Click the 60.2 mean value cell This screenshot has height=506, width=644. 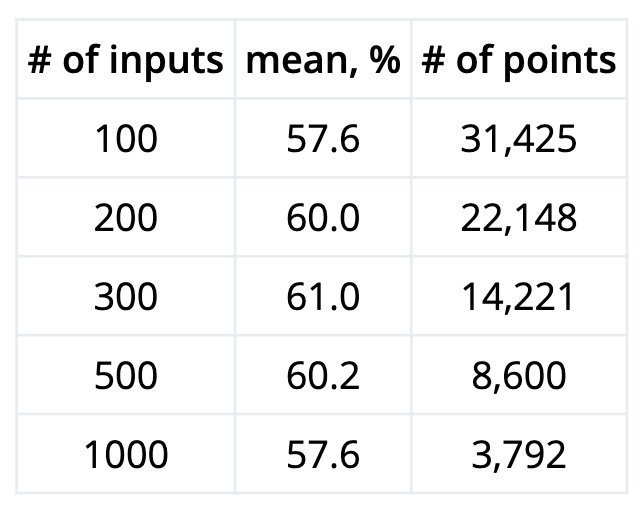pos(323,375)
